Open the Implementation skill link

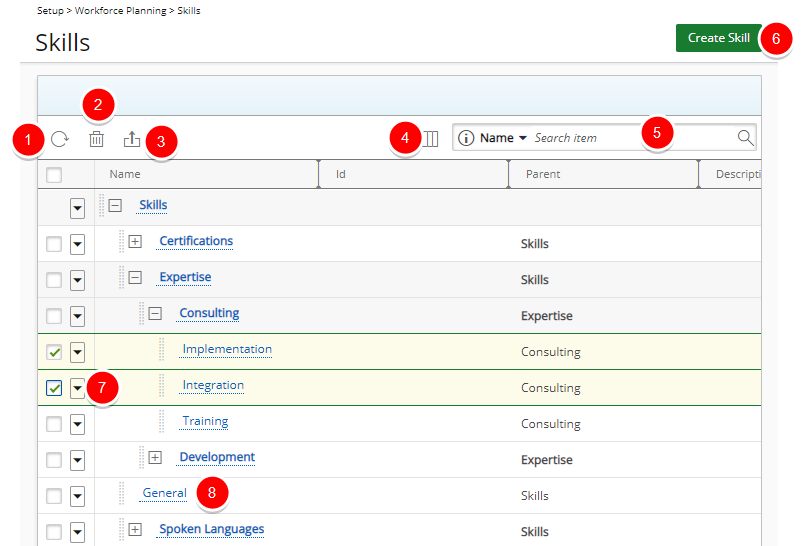227,349
